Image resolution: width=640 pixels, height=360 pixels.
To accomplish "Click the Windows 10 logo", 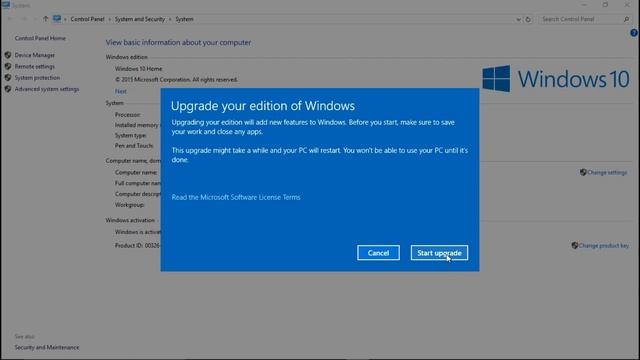I will tap(556, 79).
